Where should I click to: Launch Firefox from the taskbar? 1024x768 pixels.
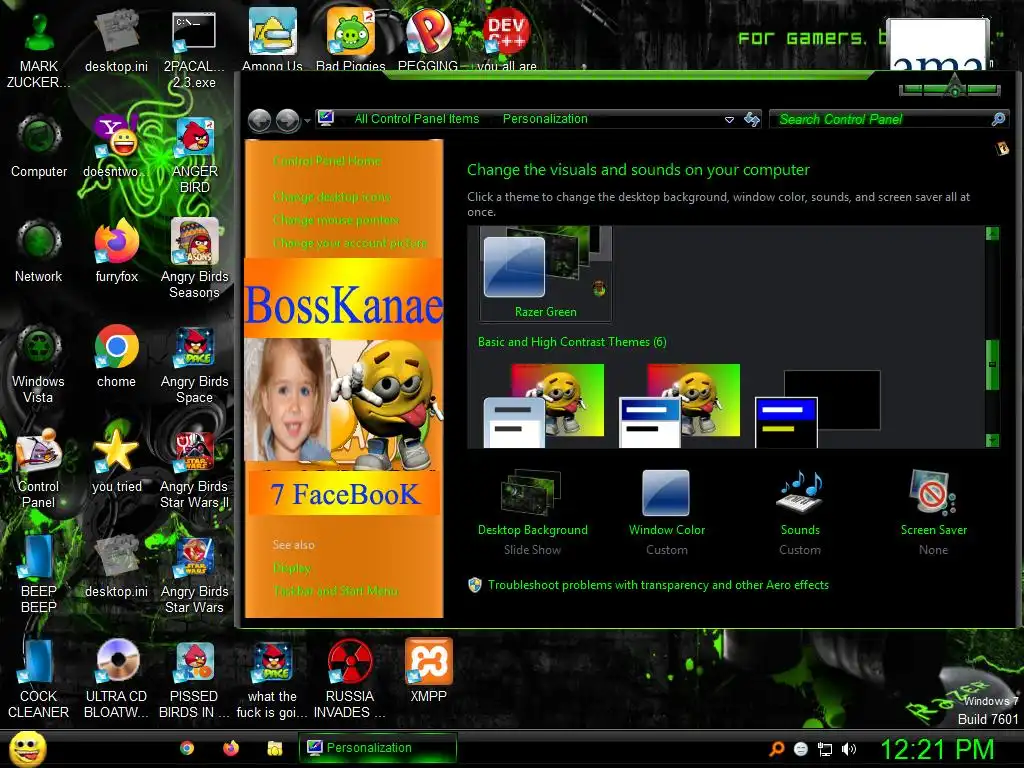[x=231, y=748]
